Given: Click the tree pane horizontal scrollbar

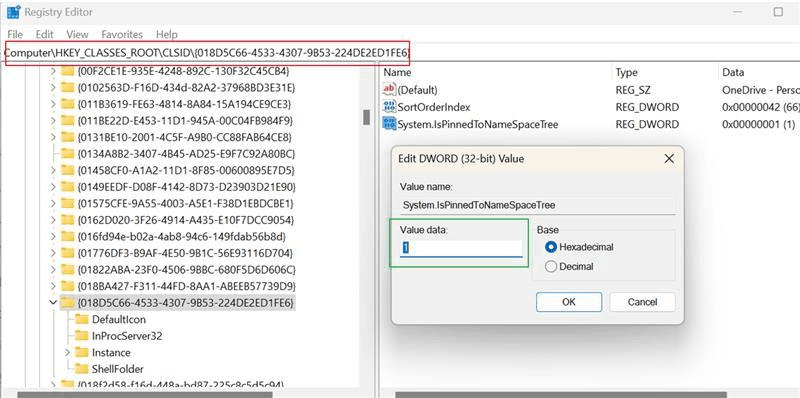Looking at the screenshot, I should 145,394.
